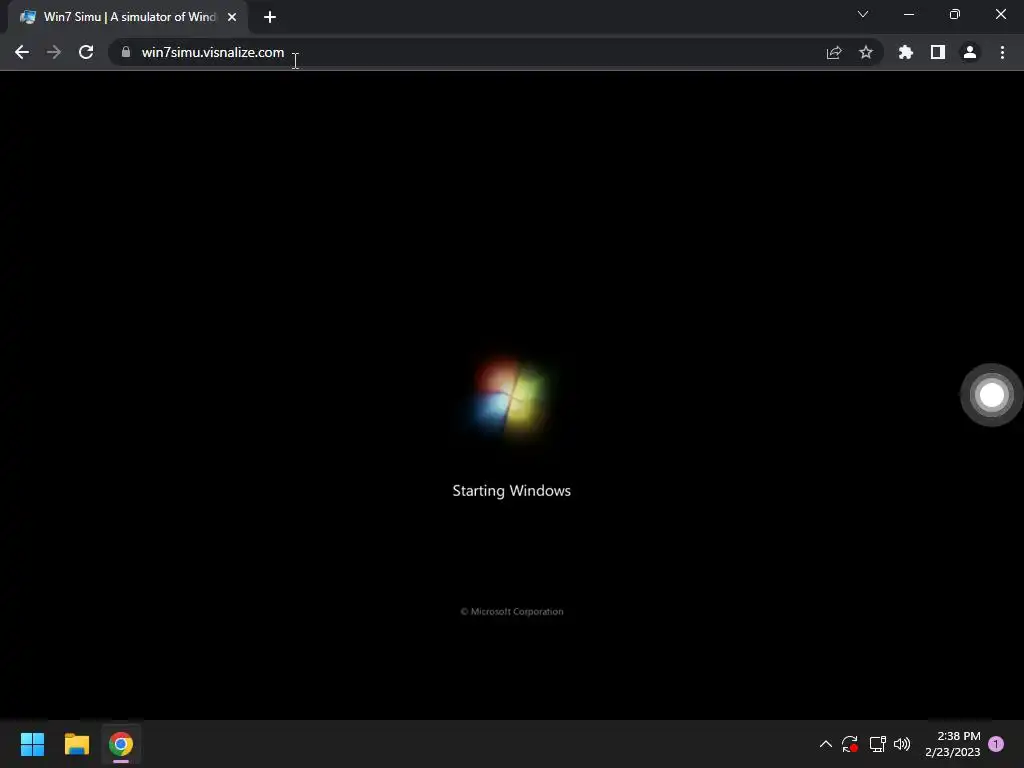This screenshot has width=1024, height=768.
Task: Click the Chrome taskbar icon
Action: click(x=121, y=744)
